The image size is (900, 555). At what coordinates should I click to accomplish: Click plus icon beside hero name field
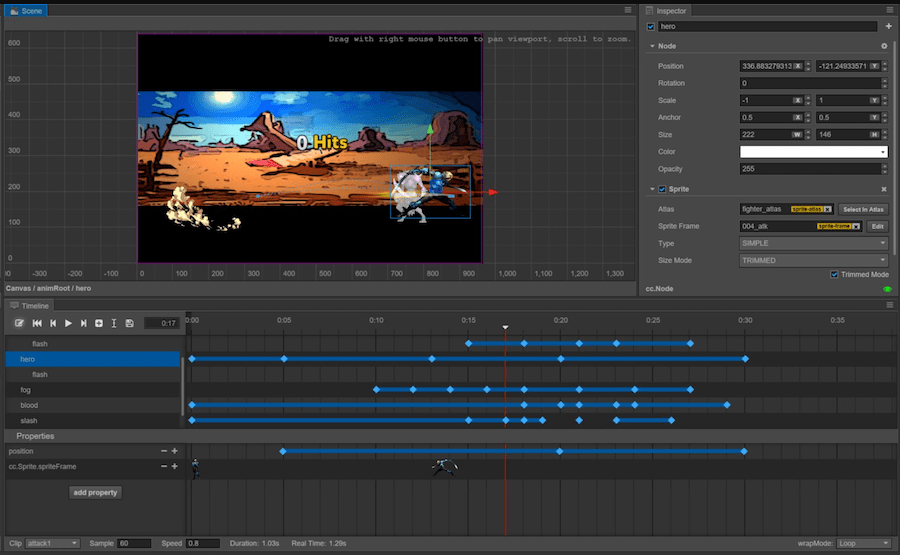coord(888,26)
